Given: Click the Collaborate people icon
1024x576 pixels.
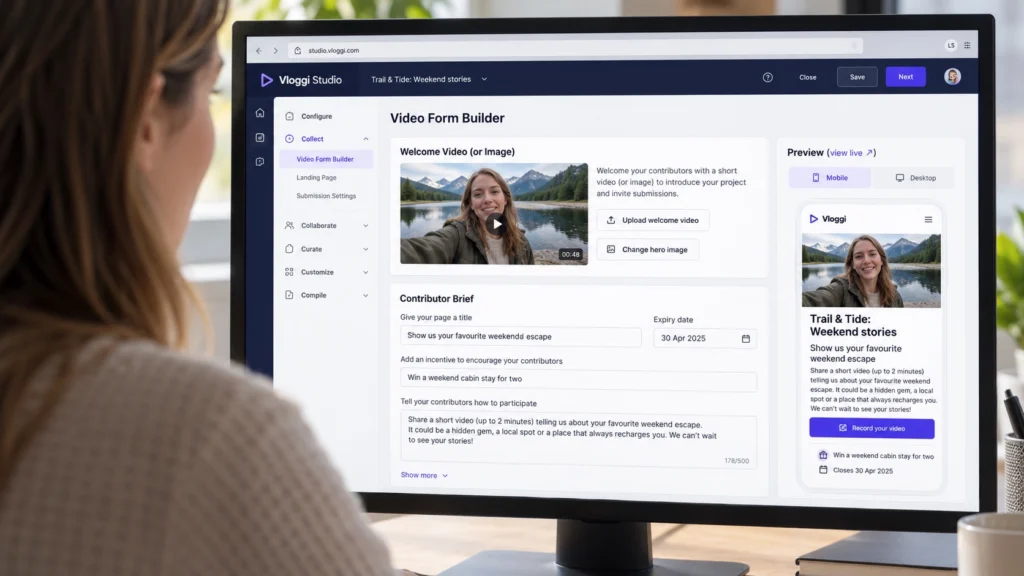Looking at the screenshot, I should point(289,225).
